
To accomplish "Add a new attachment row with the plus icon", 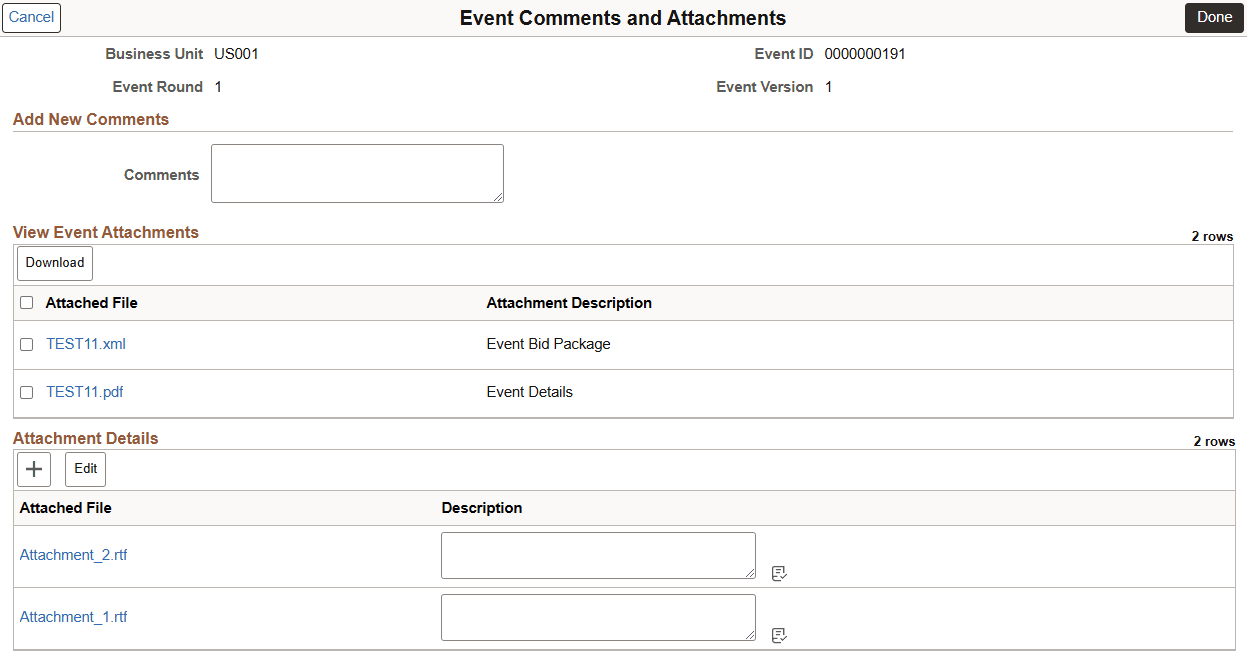I will 33,469.
